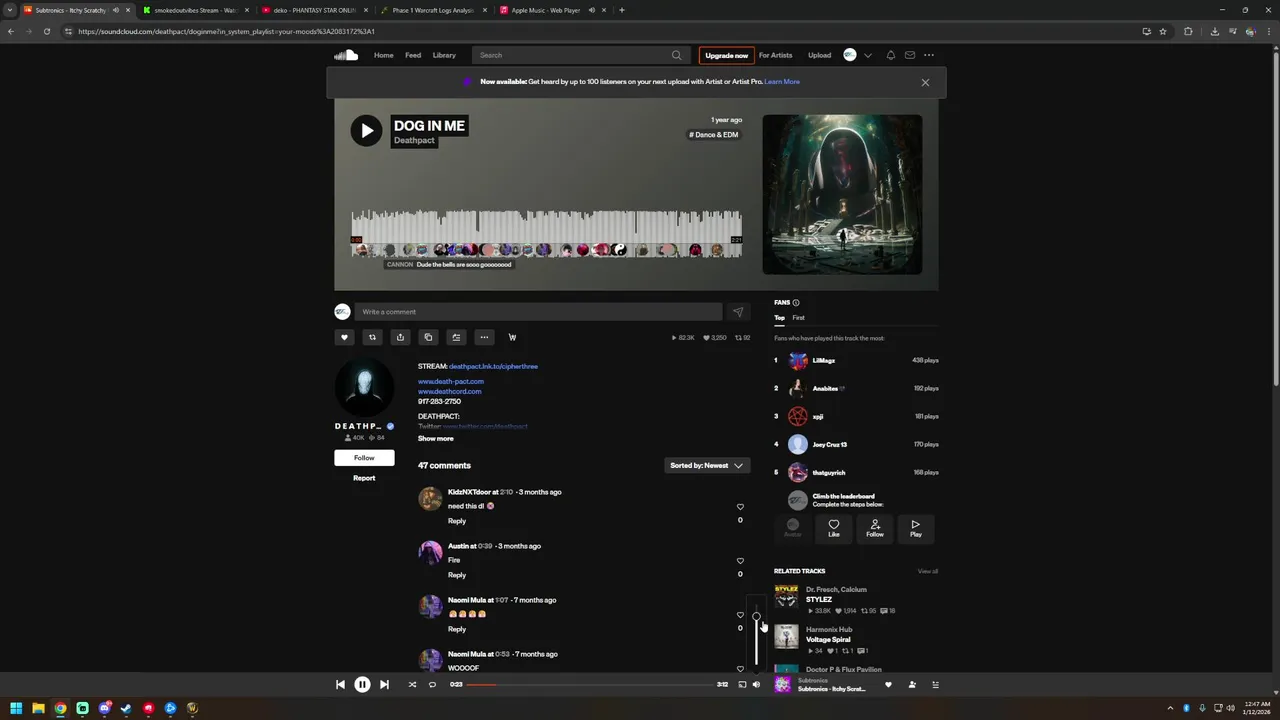Toggle repeat in the player bar

(432, 685)
